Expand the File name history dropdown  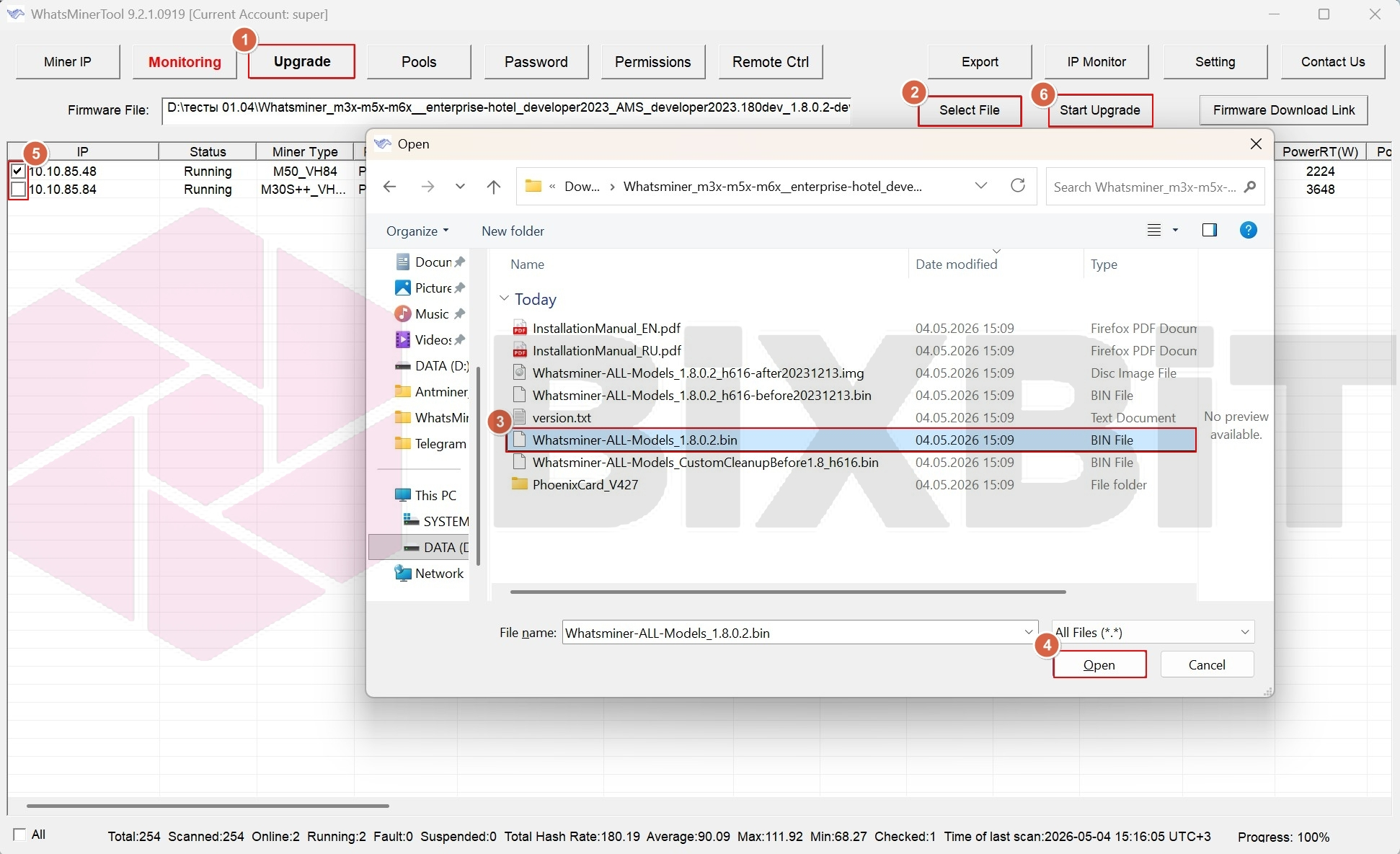pyautogui.click(x=1029, y=632)
